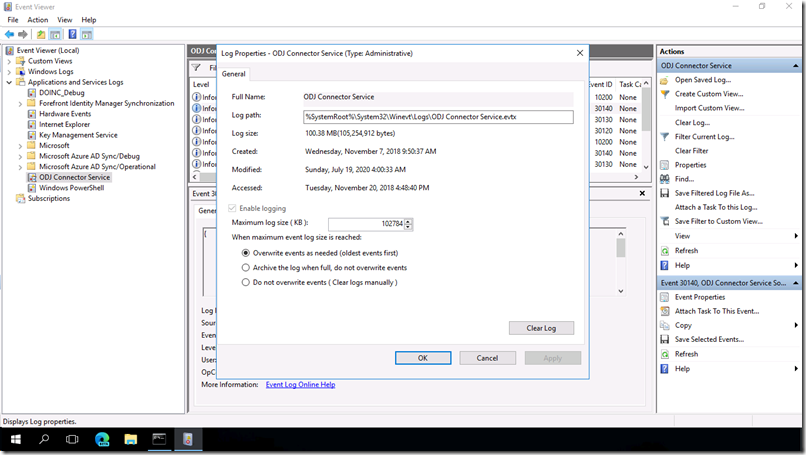Image resolution: width=806 pixels, height=455 pixels.
Task: Click the Find binoculars icon in Actions
Action: (x=665, y=179)
